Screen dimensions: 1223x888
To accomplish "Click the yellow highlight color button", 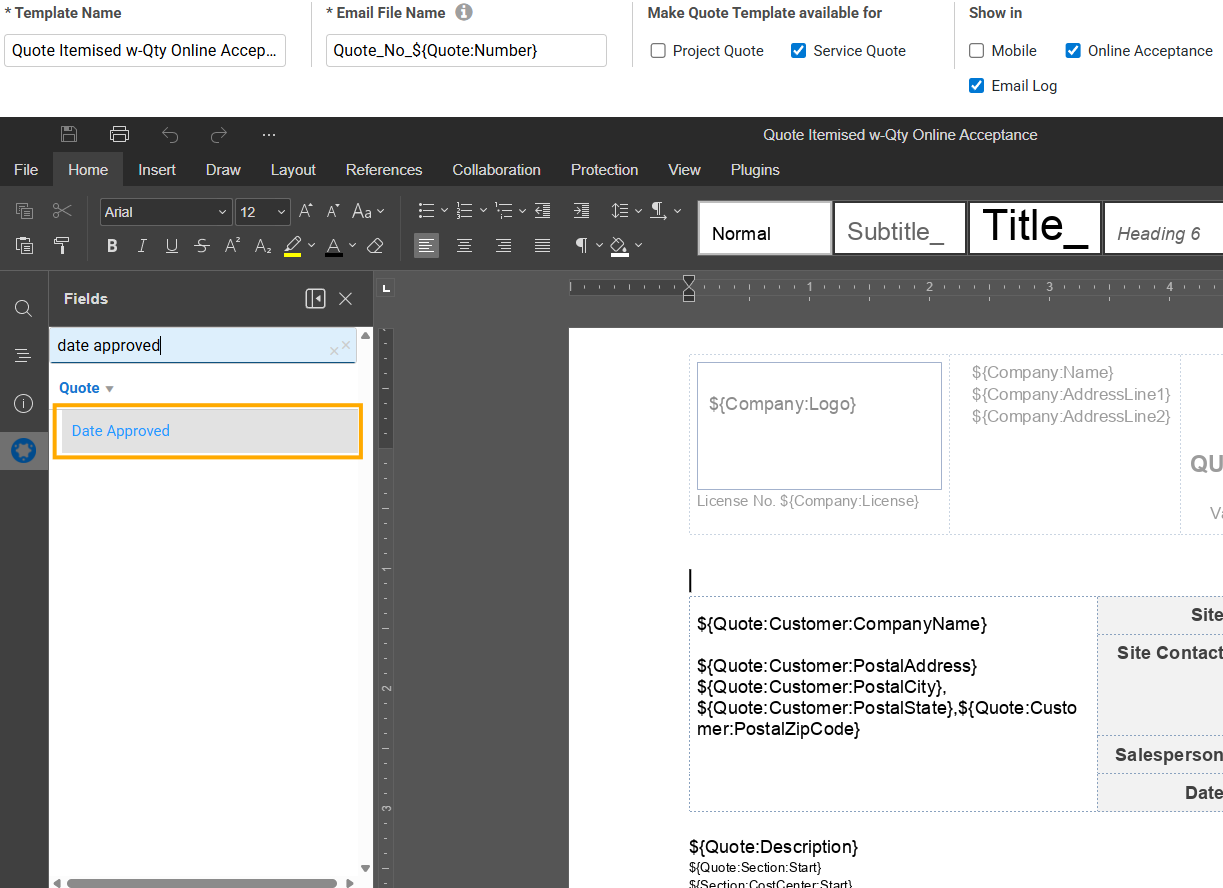I will tap(292, 246).
